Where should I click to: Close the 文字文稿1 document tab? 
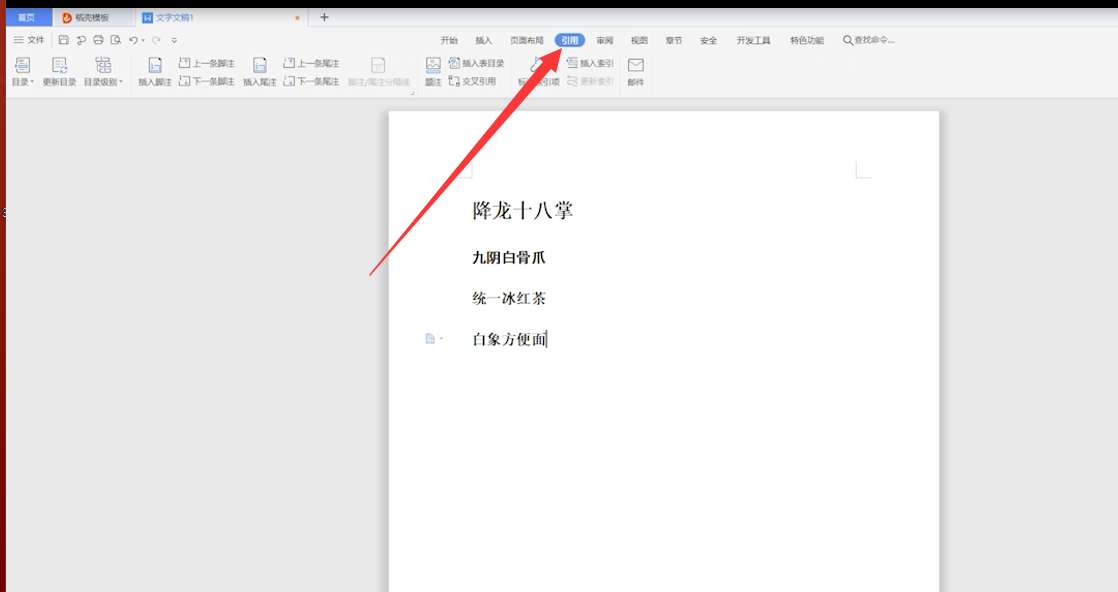tap(297, 18)
